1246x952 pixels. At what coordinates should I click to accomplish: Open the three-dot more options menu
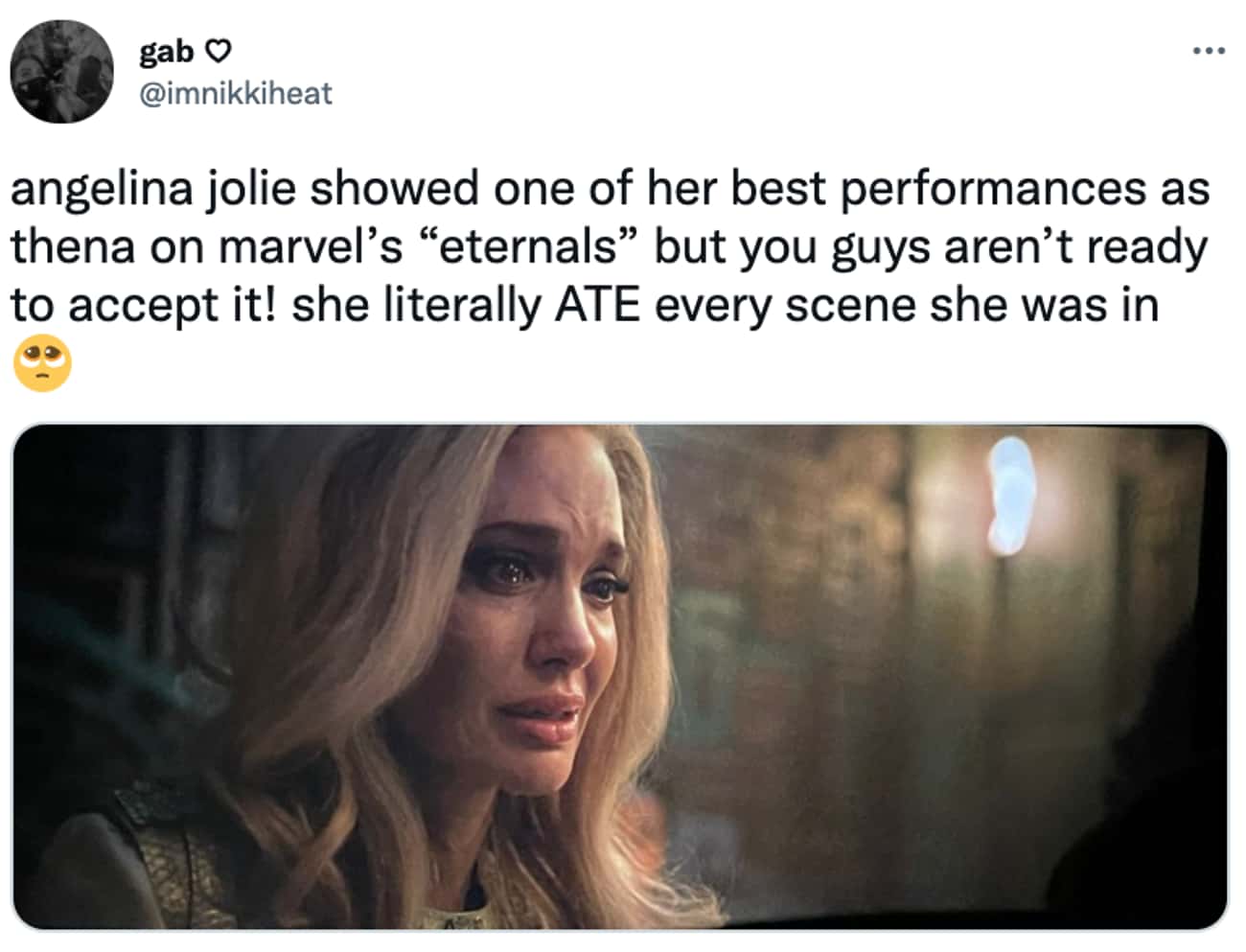click(1209, 51)
